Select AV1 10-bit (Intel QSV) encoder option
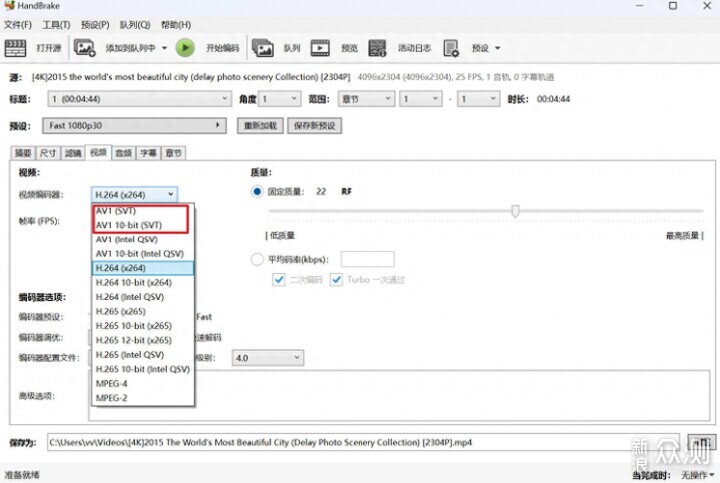This screenshot has width=720, height=483. (x=143, y=253)
